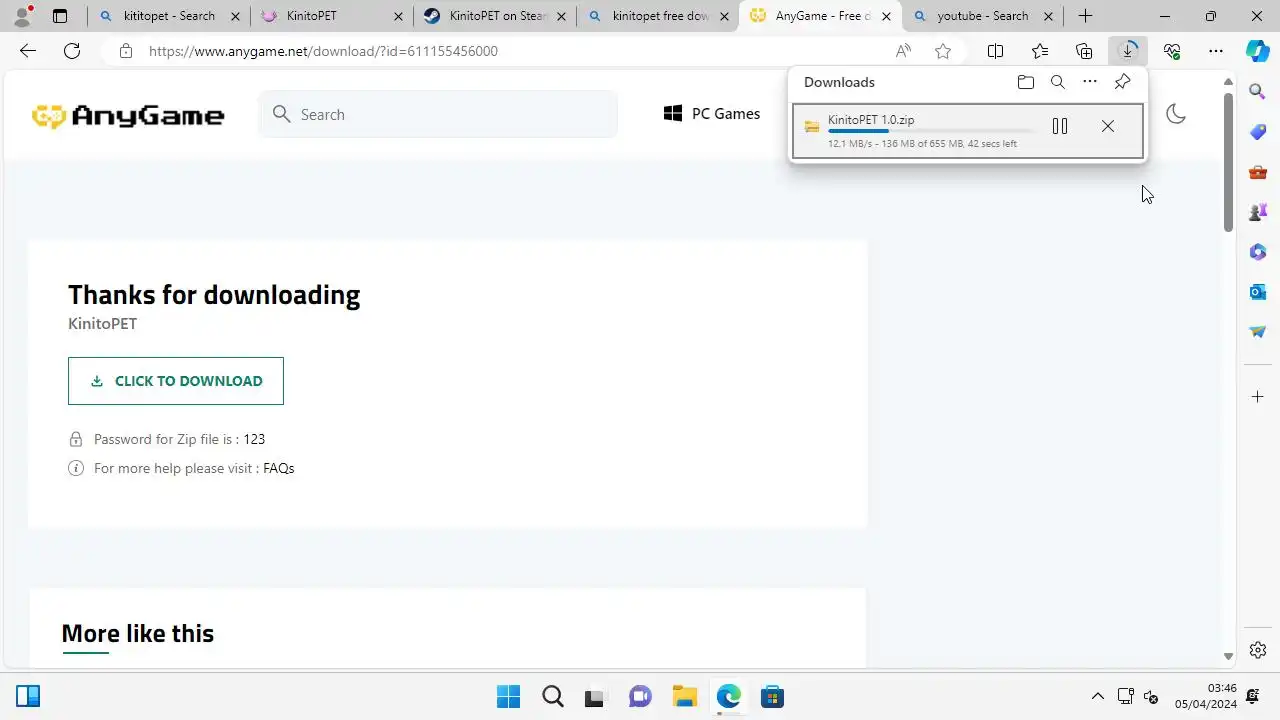Open tab actions menu
The height and width of the screenshot is (720, 1280).
point(60,16)
